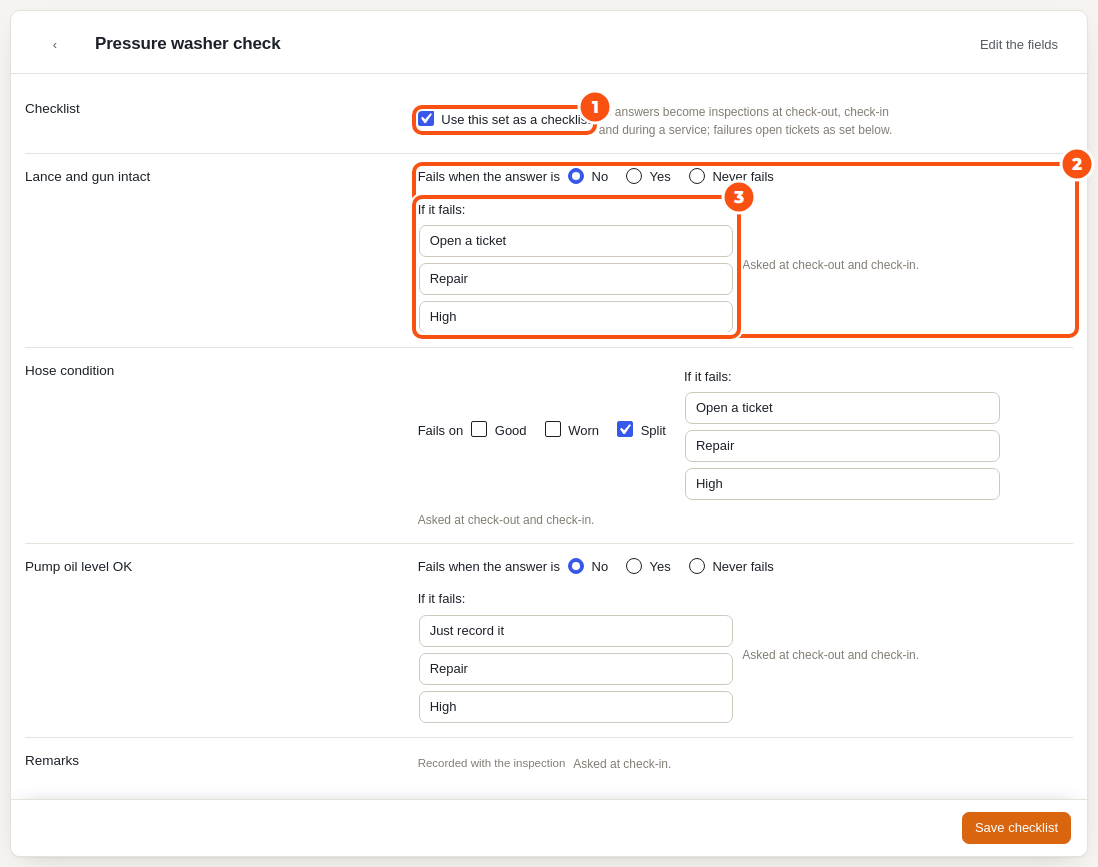Click the Remarks label
Screen dimensions: 1098x867
tap(52, 761)
